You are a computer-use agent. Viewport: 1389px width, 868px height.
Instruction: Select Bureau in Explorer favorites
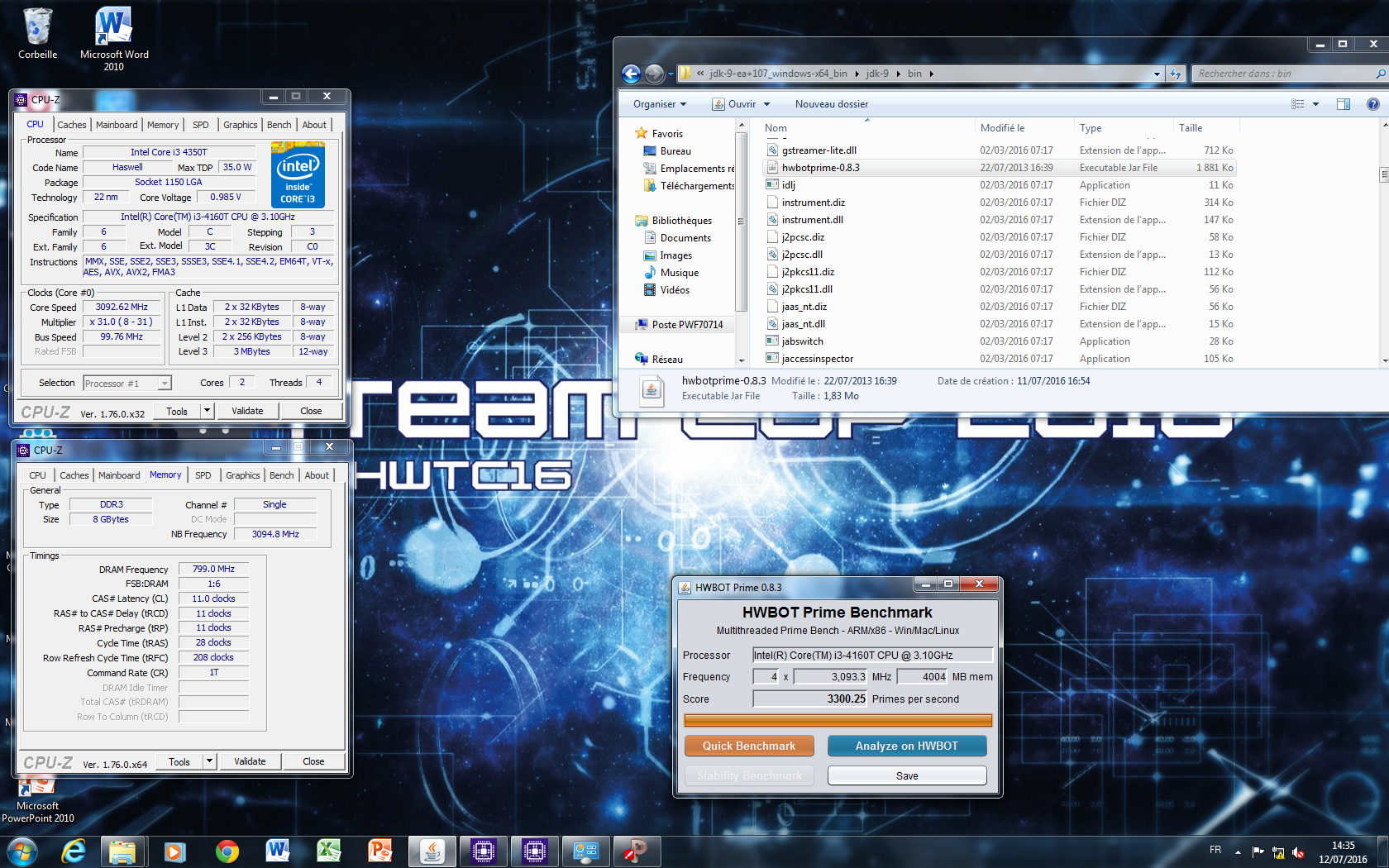(675, 151)
